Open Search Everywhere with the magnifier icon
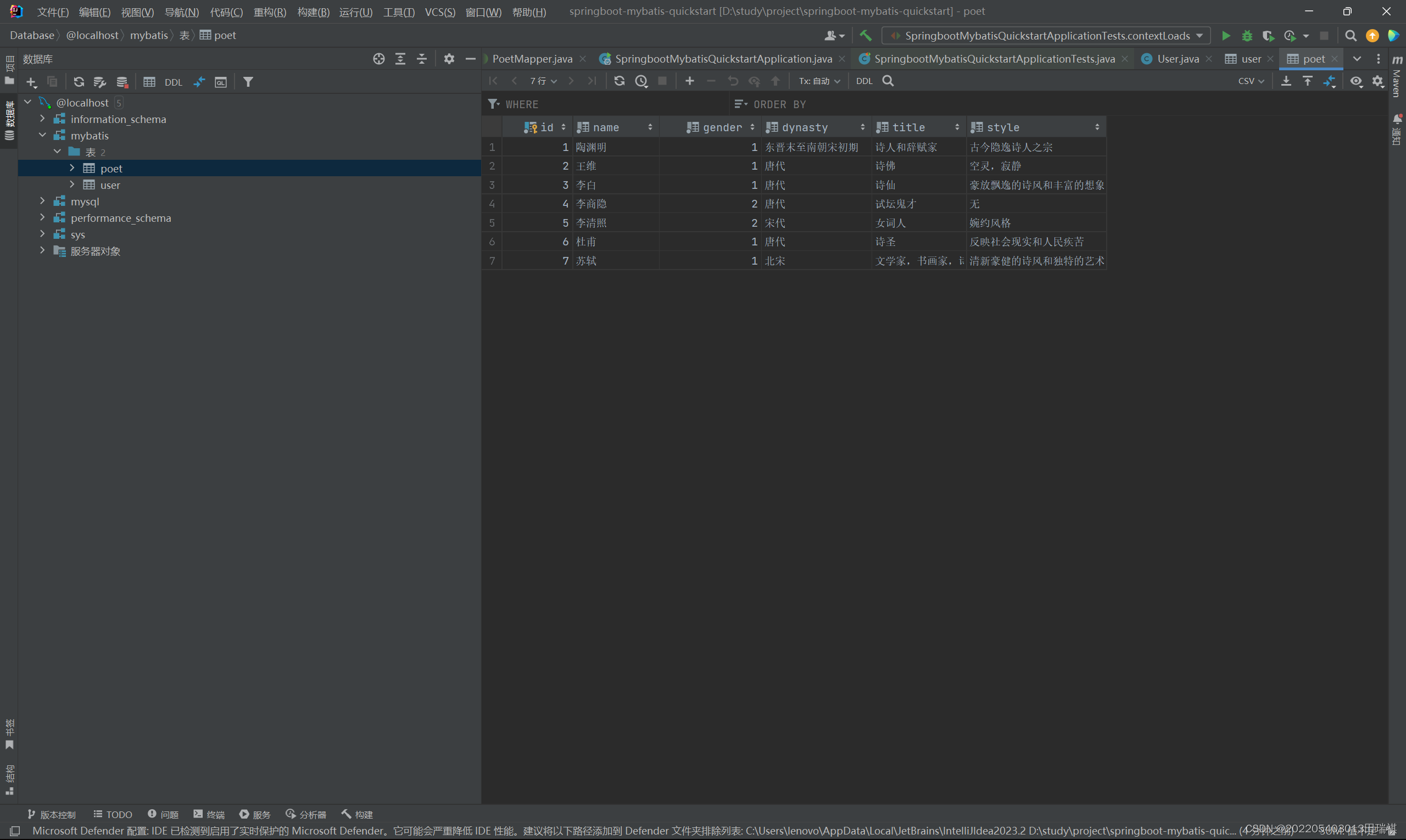1406x840 pixels. (1351, 35)
